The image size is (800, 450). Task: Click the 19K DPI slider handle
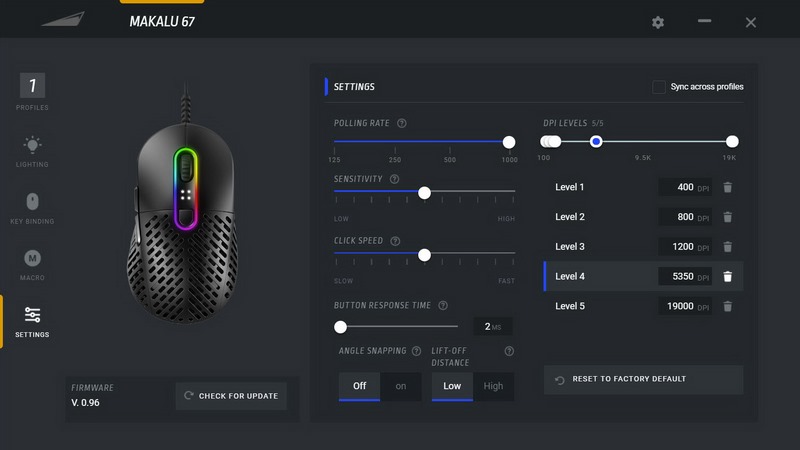(732, 142)
